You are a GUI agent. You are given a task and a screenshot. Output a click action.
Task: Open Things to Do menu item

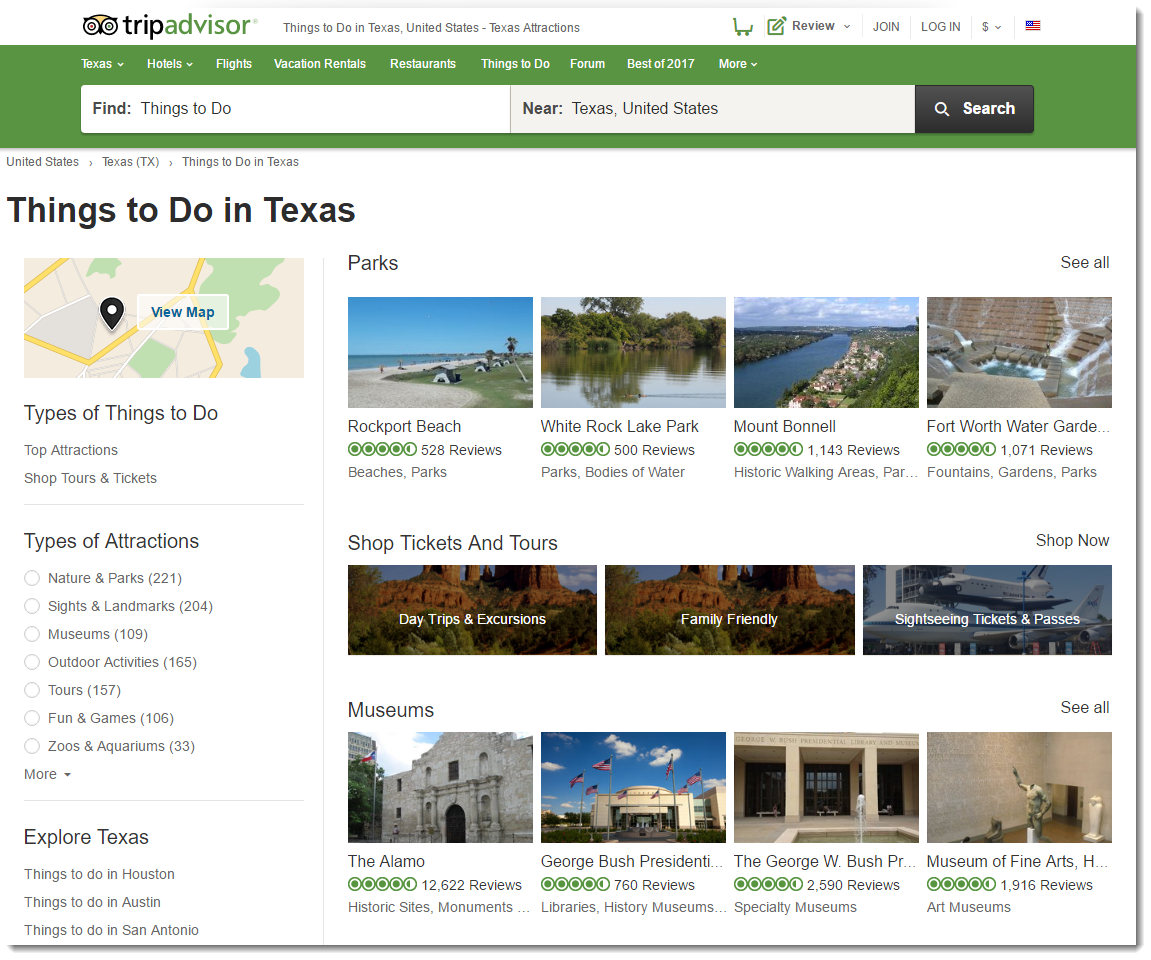[515, 64]
